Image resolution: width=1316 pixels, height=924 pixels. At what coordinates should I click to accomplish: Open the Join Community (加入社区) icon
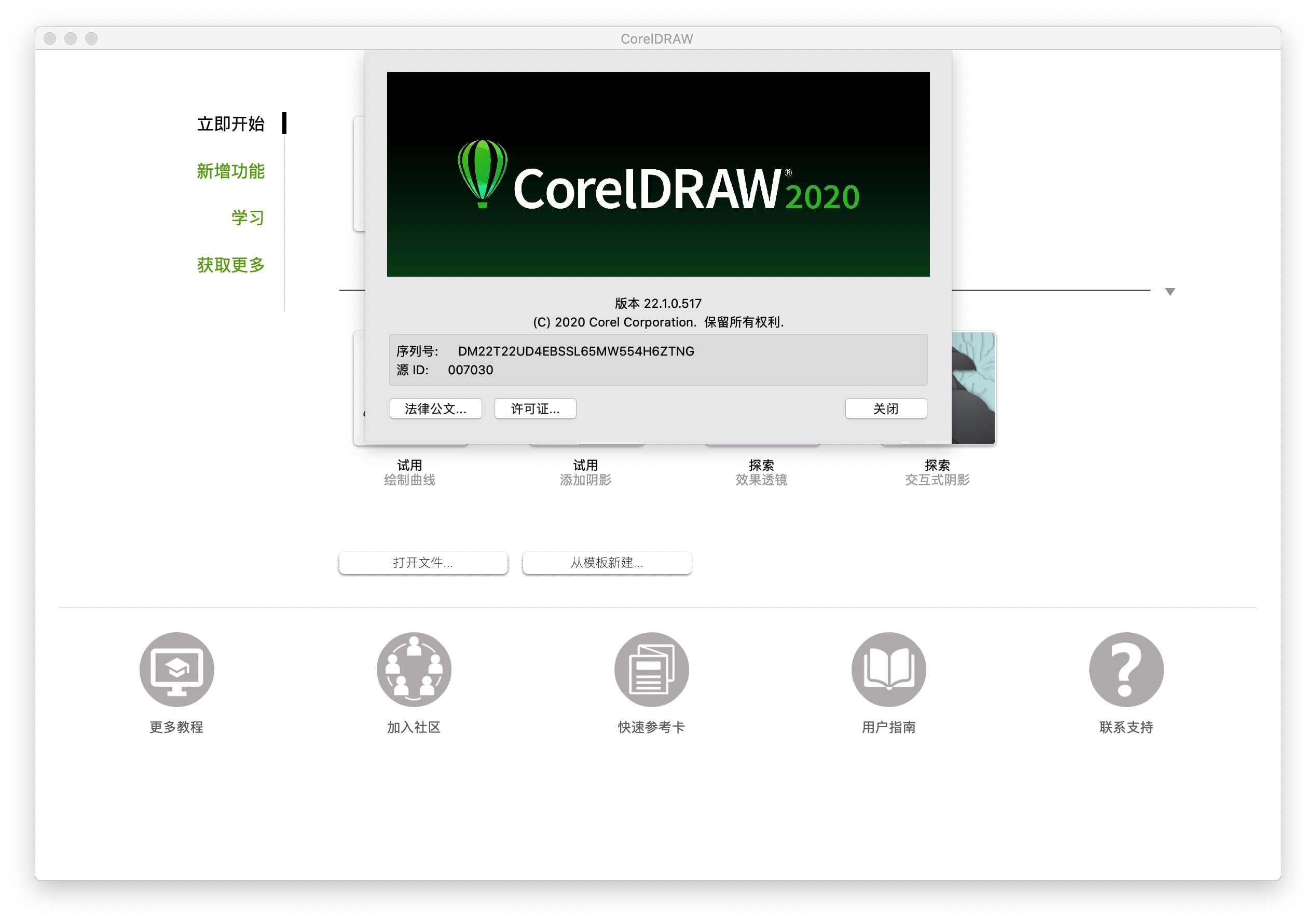tap(414, 669)
